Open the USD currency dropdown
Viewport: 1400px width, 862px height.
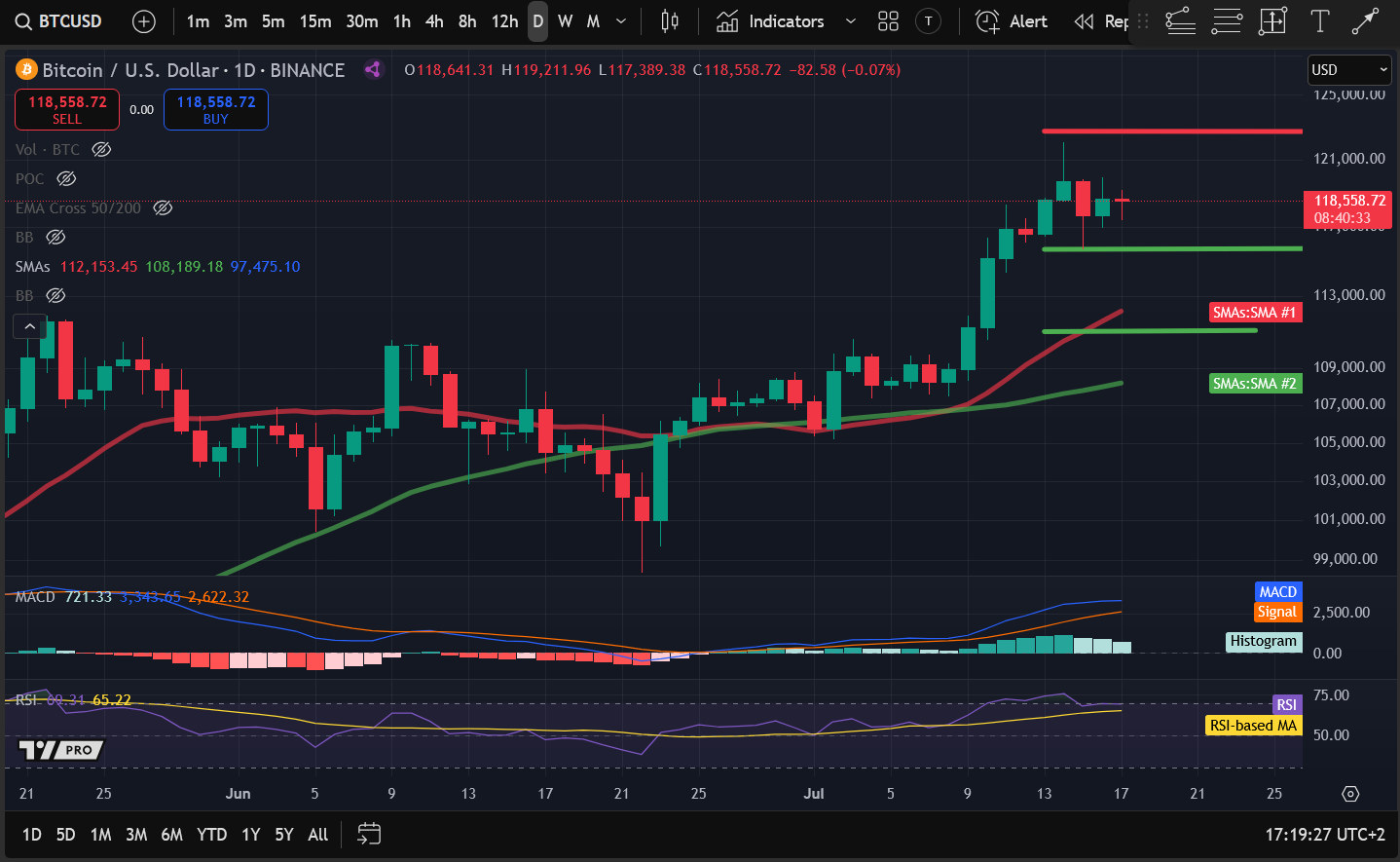click(1348, 69)
